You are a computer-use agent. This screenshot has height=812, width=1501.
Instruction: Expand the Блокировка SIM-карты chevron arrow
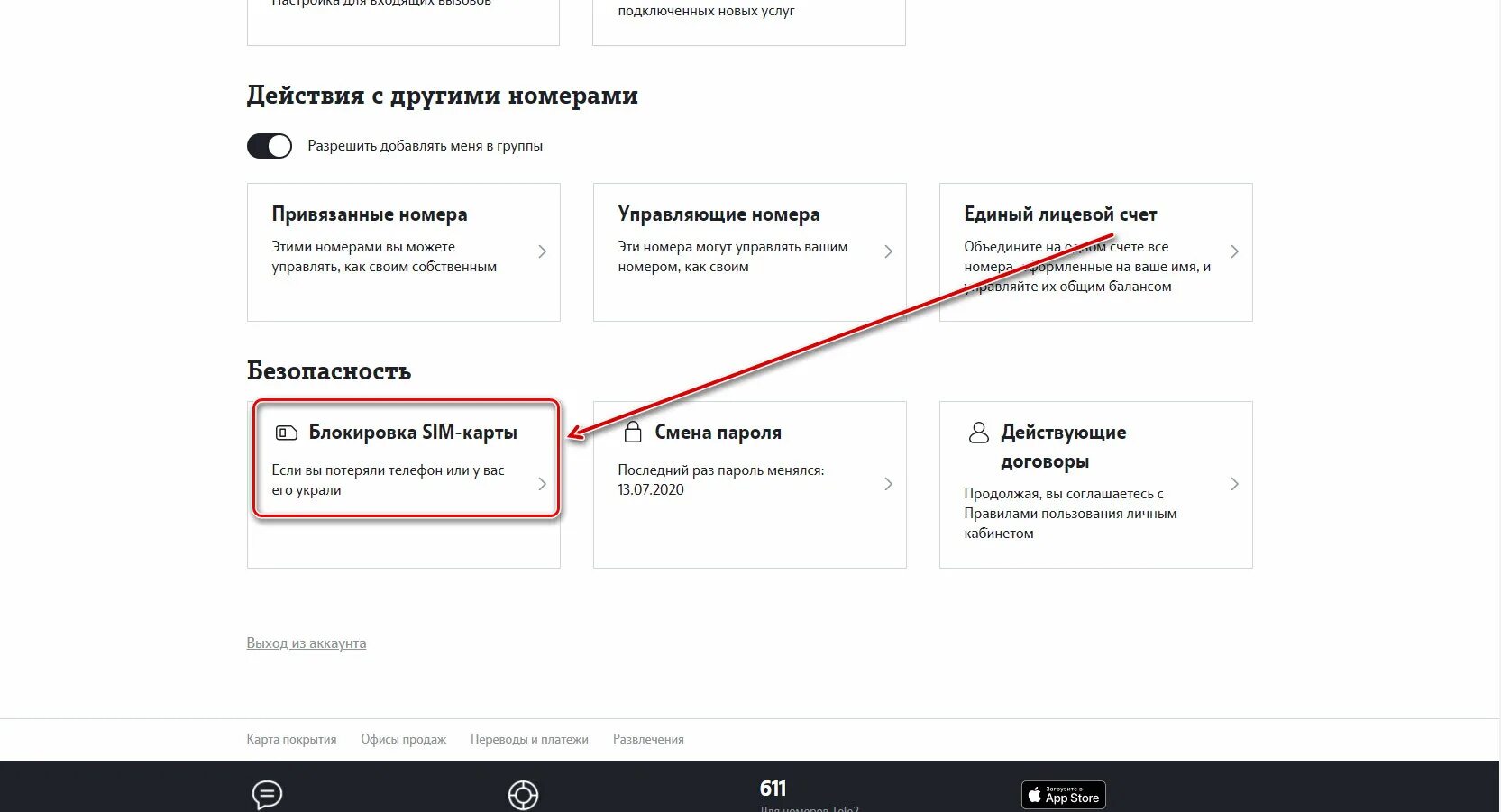point(542,484)
